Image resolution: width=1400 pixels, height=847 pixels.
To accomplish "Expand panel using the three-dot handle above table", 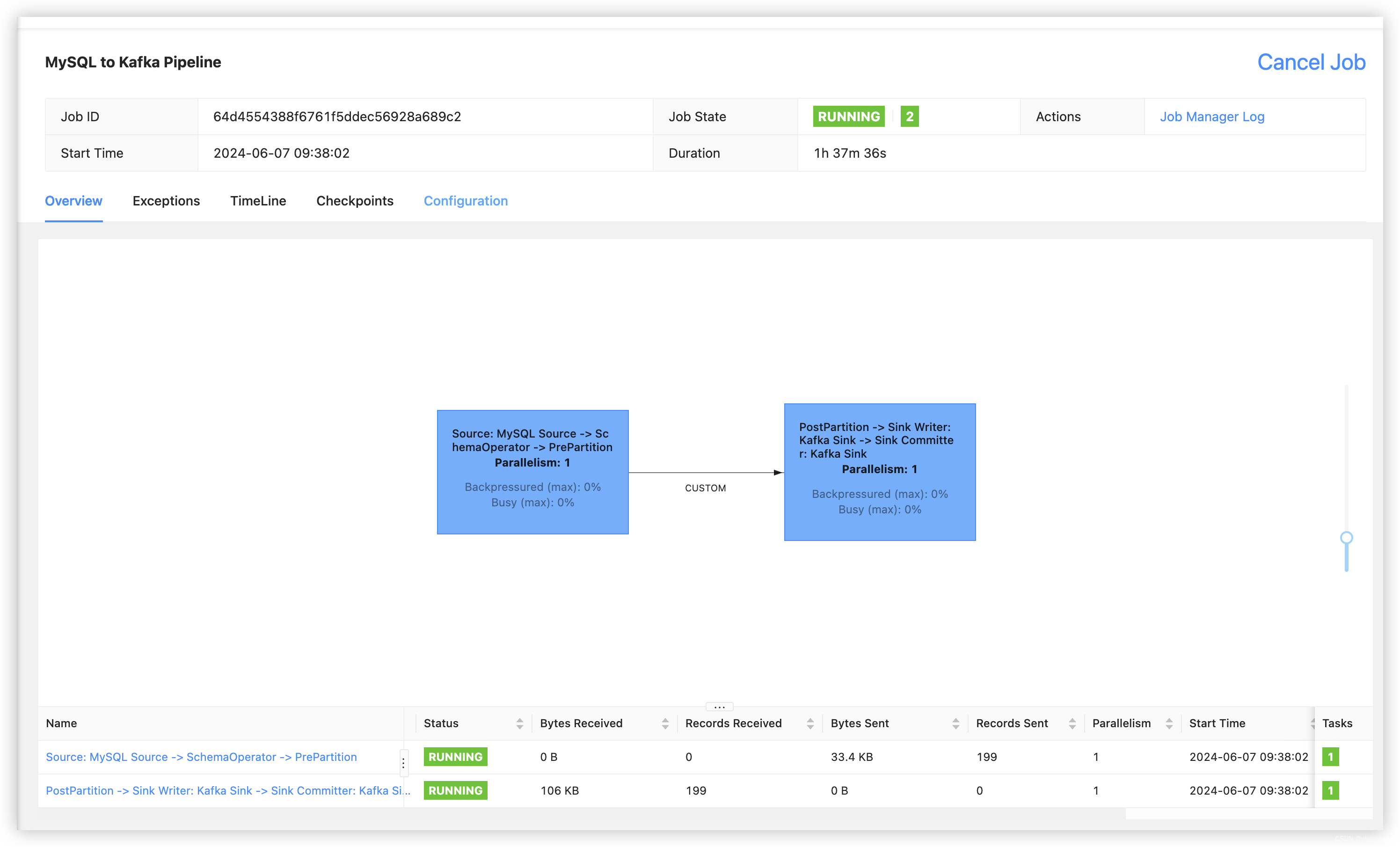I will pos(719,707).
